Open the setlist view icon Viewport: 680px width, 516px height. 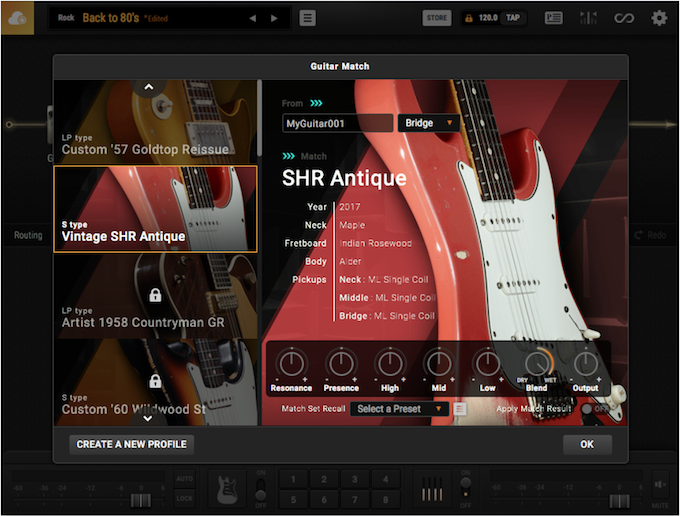(554, 18)
